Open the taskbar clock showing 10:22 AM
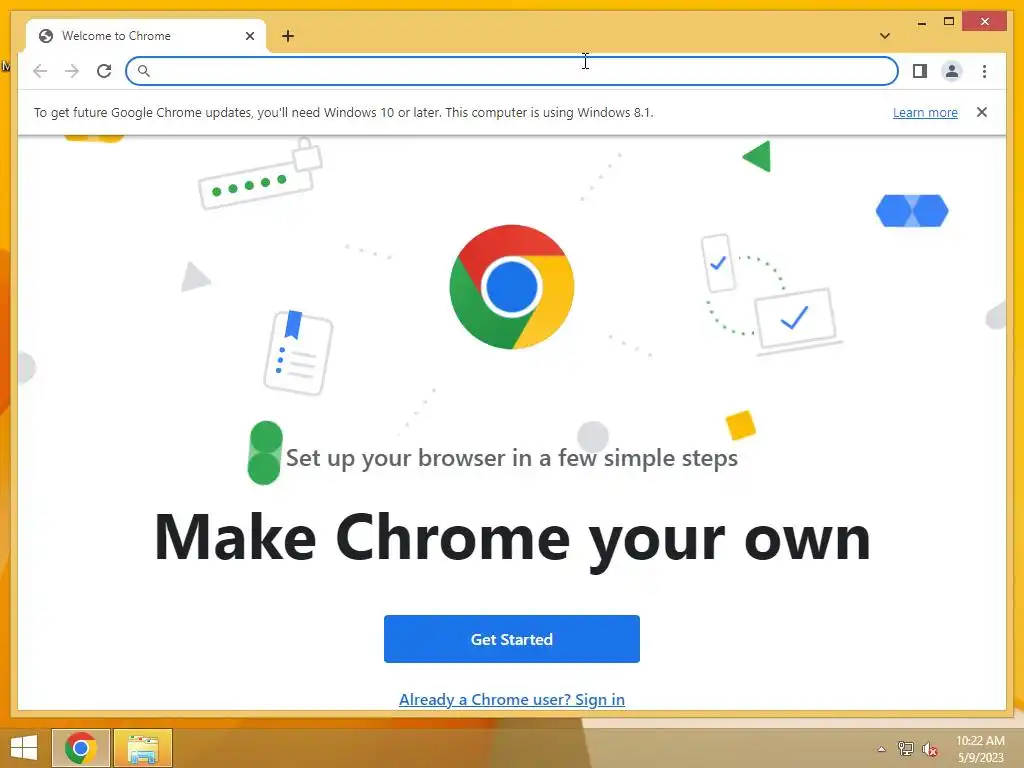1024x768 pixels. [x=980, y=749]
